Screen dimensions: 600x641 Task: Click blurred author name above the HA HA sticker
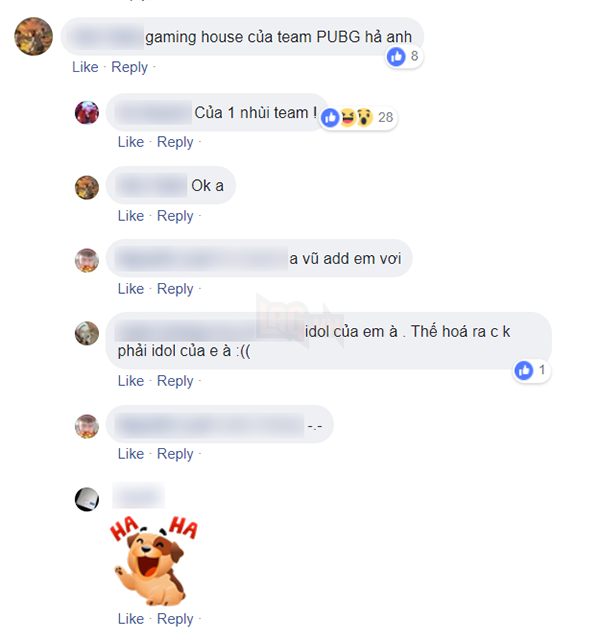coord(139,495)
